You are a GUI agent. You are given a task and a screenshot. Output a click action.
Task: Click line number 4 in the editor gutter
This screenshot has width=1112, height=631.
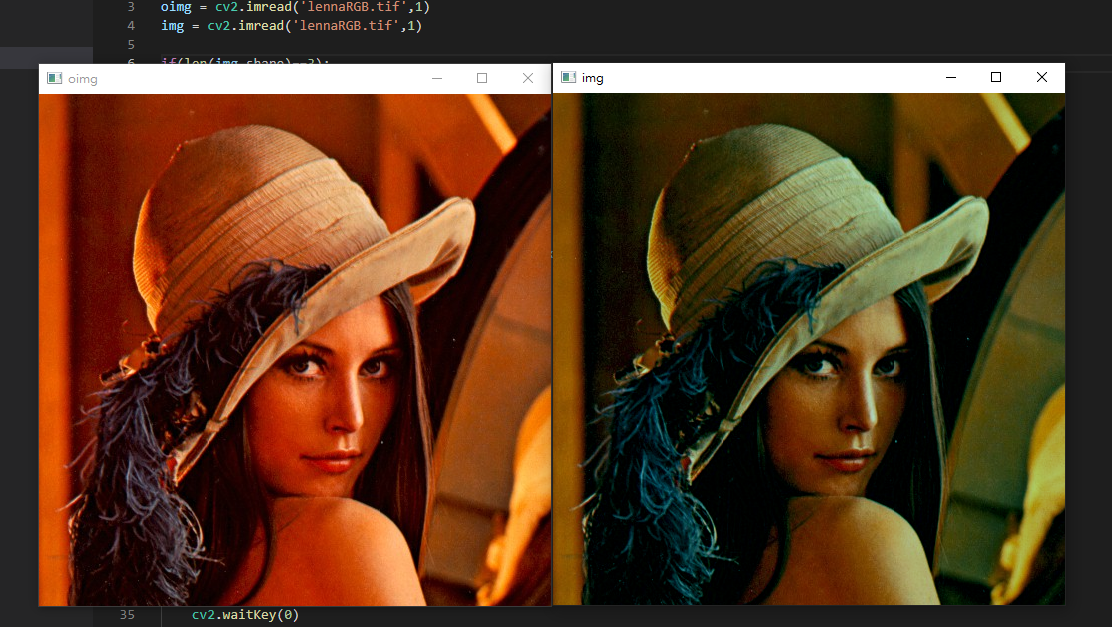coord(130,26)
